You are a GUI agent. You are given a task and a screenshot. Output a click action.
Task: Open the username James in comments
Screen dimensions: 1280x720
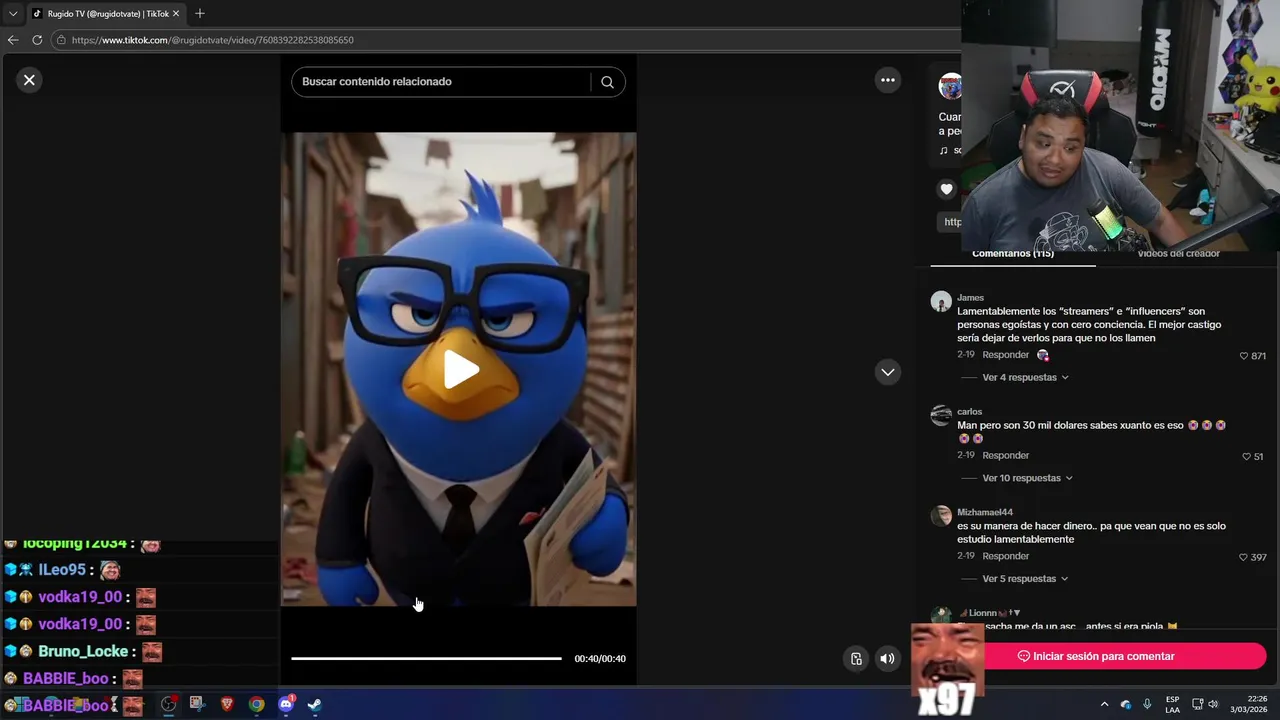pos(970,297)
